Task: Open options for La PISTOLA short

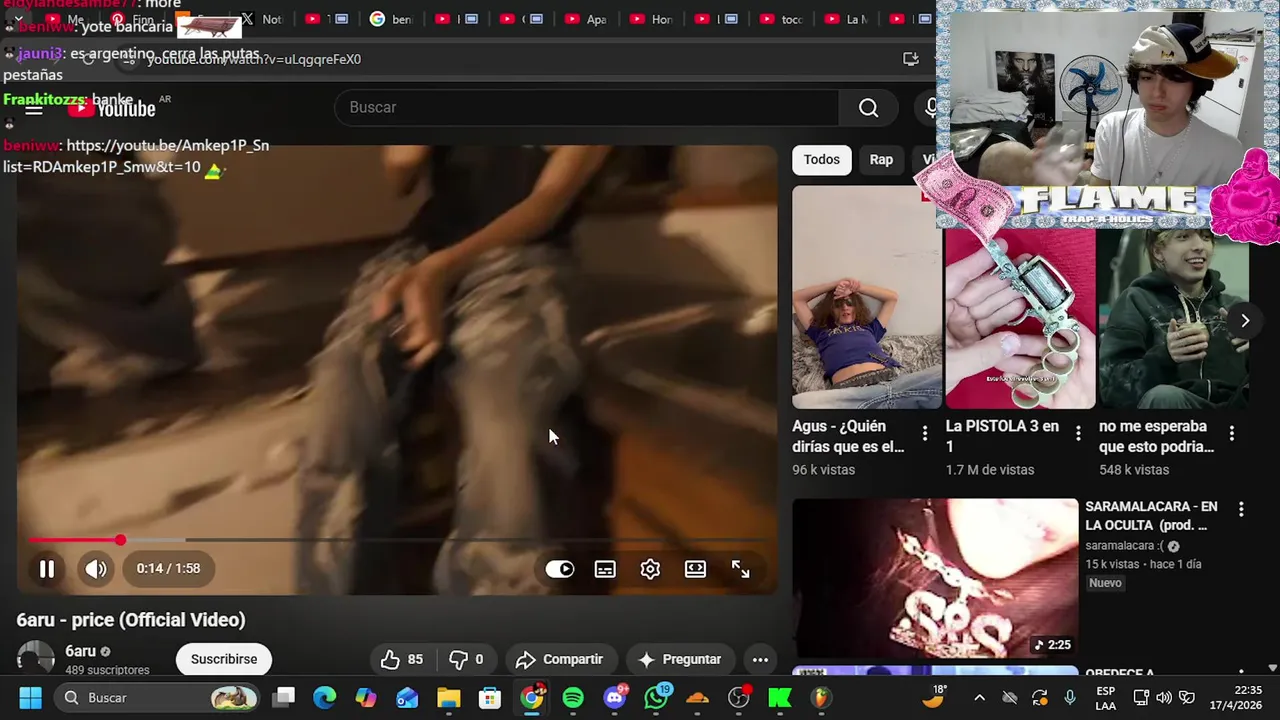Action: pos(1078,433)
